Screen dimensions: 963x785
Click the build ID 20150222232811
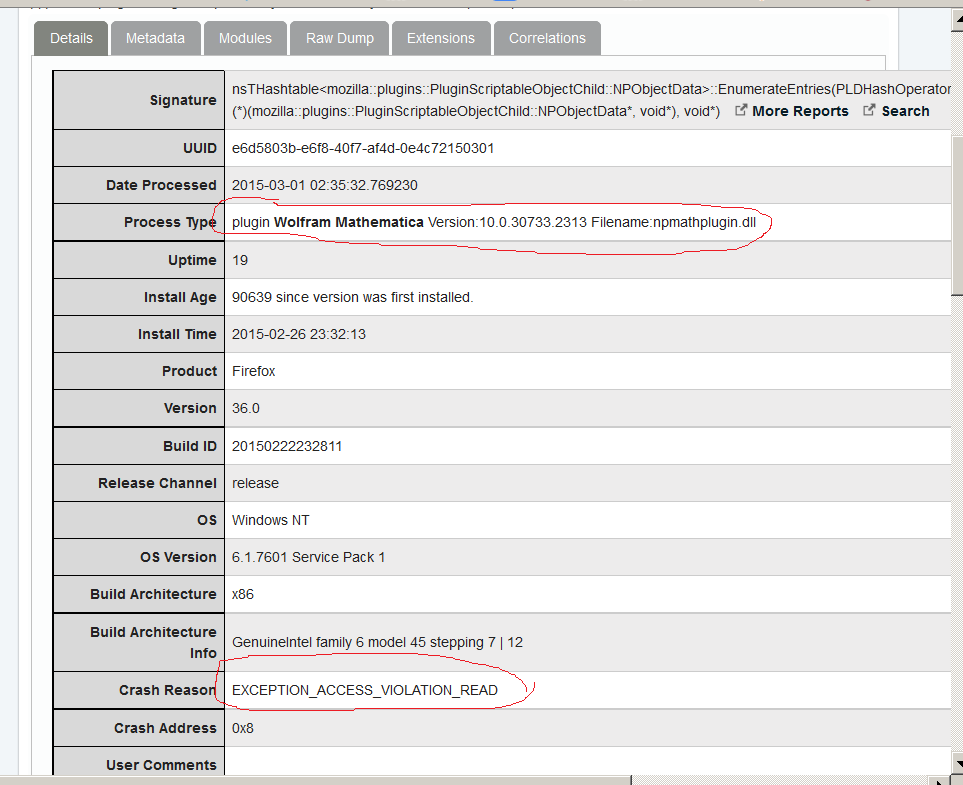click(x=287, y=446)
